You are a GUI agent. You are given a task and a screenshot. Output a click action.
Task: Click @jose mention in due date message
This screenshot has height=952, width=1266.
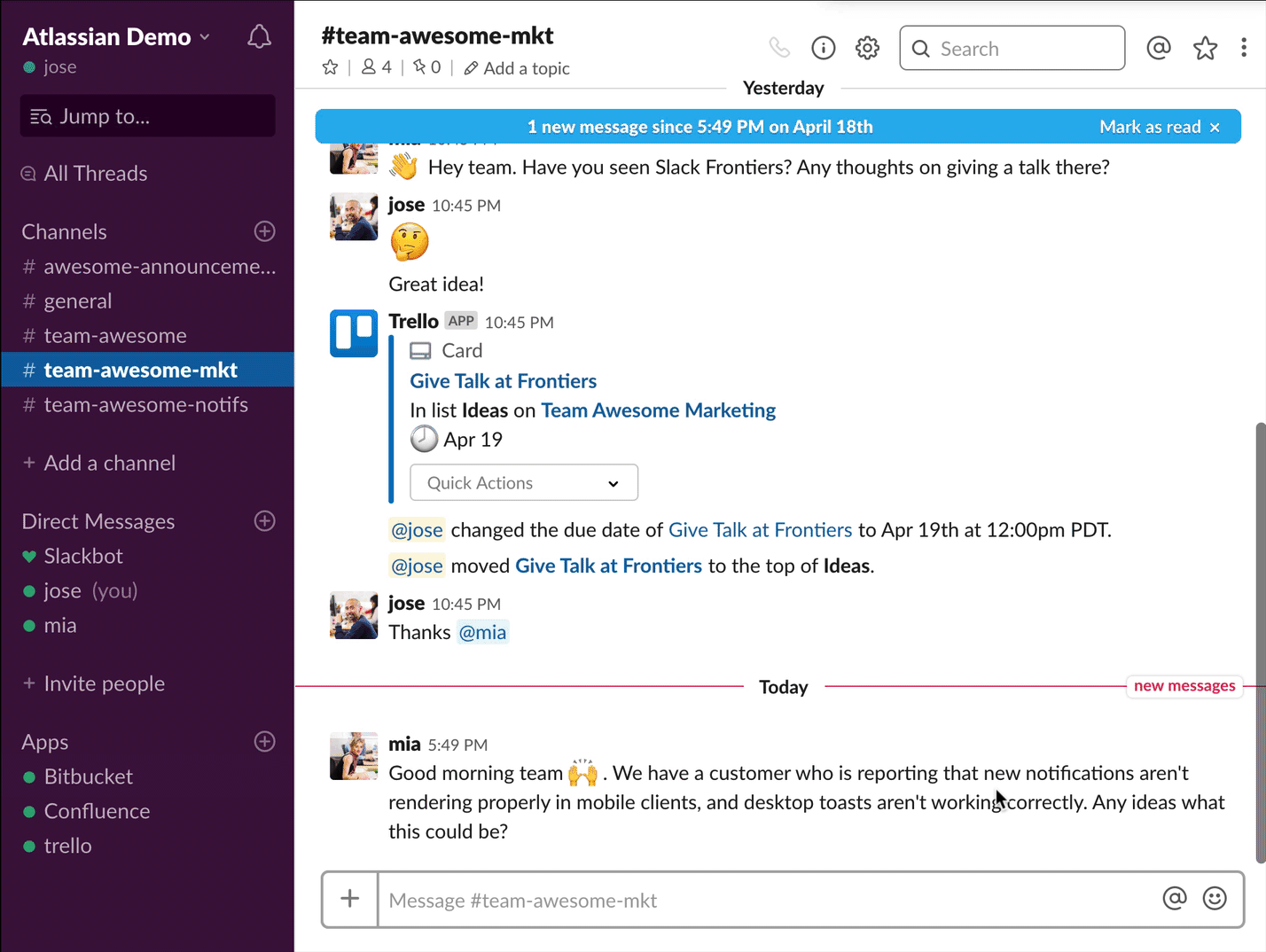(417, 530)
